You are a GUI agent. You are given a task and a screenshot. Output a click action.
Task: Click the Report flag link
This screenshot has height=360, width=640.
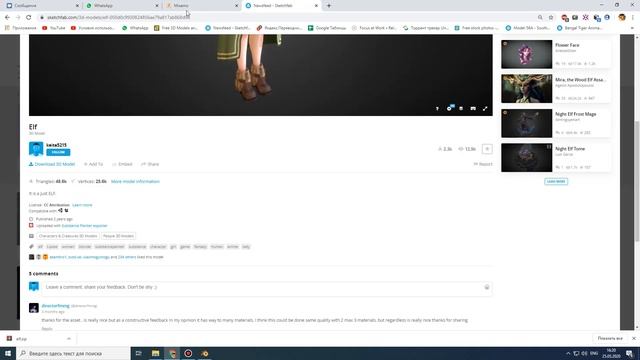tap(483, 164)
